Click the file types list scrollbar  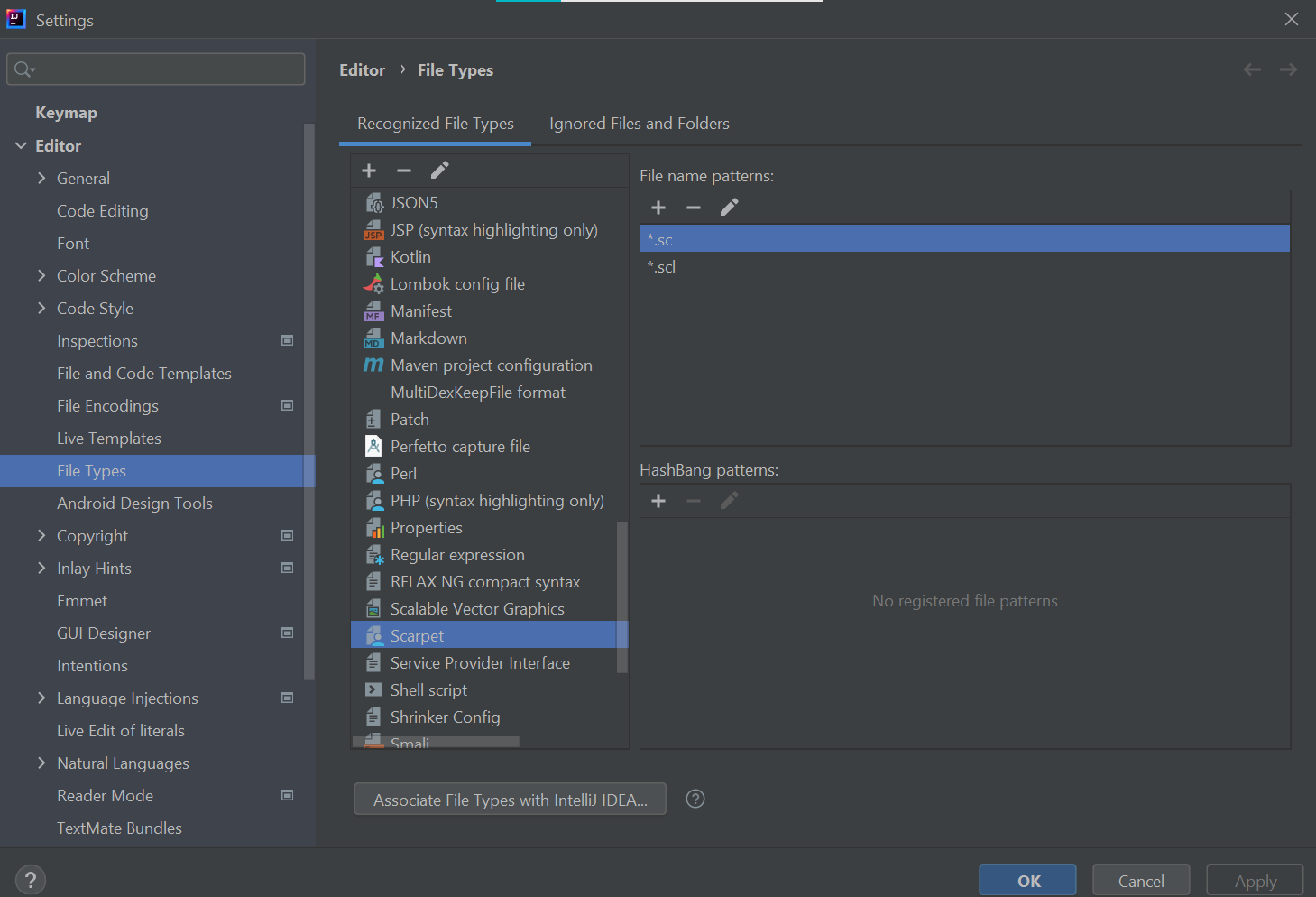click(x=621, y=597)
